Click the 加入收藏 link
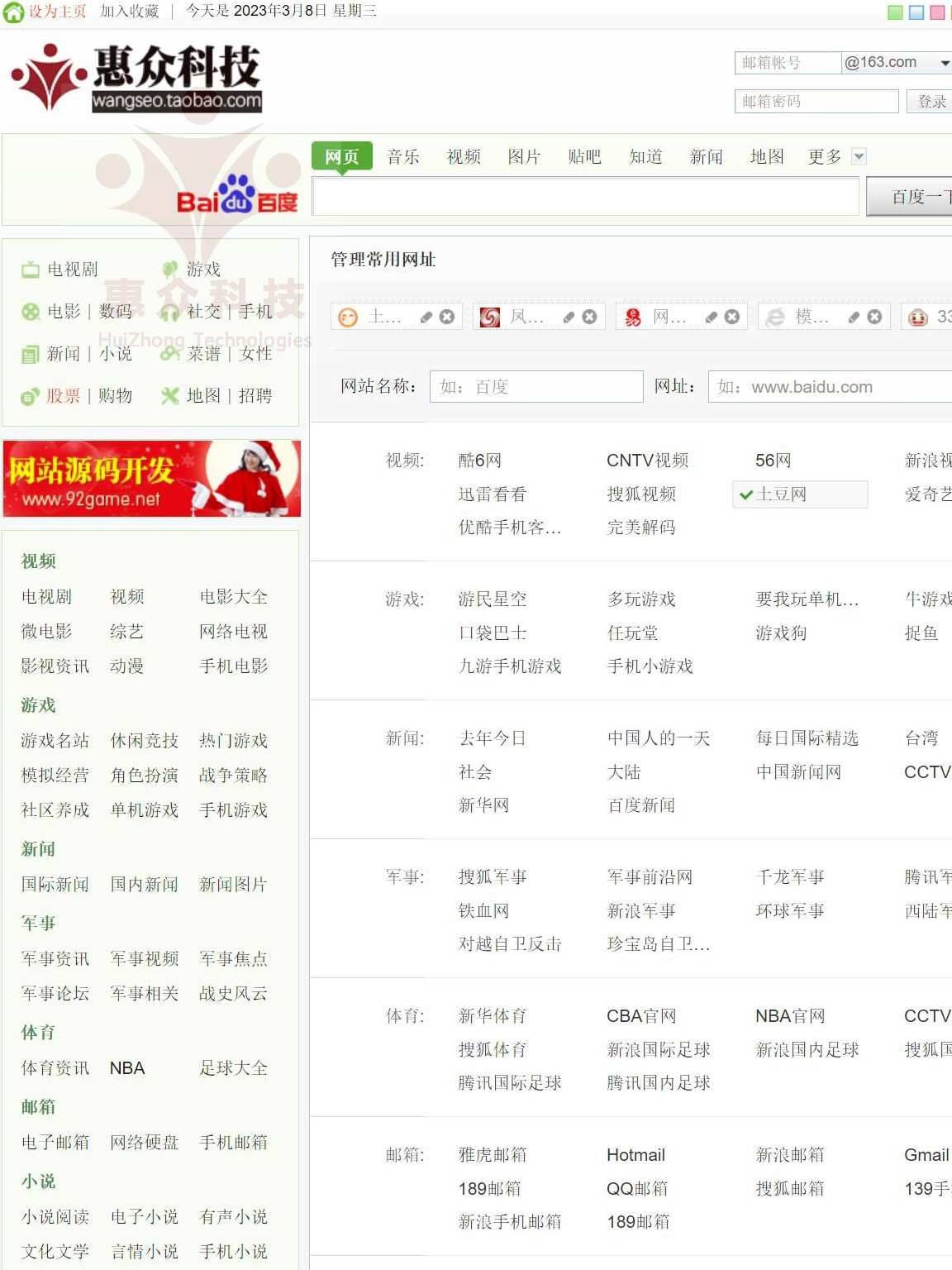The width and height of the screenshot is (952, 1270). click(x=129, y=12)
